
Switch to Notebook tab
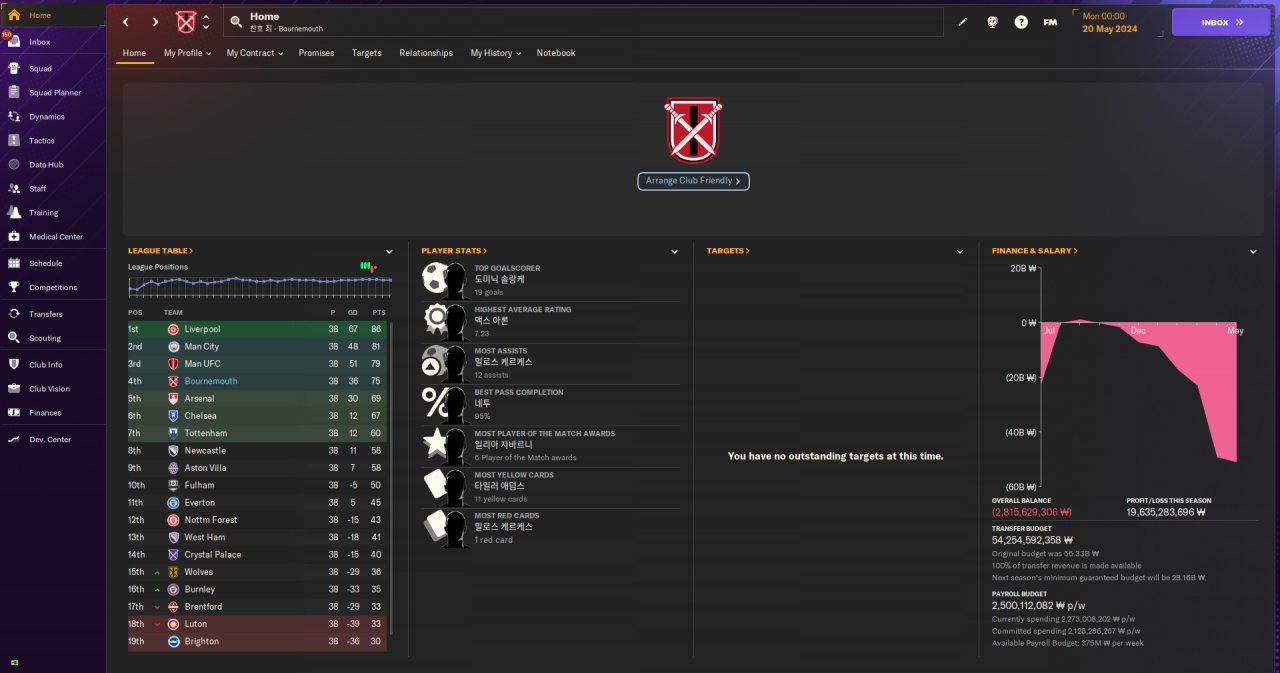click(x=556, y=53)
